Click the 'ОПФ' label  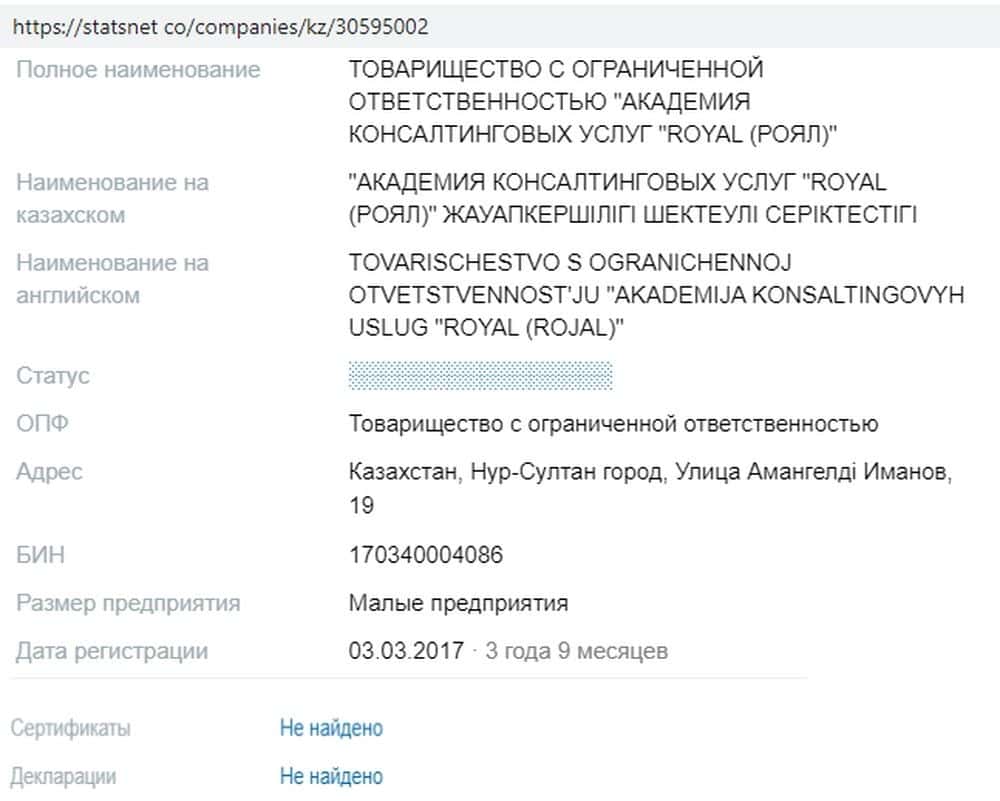43,424
